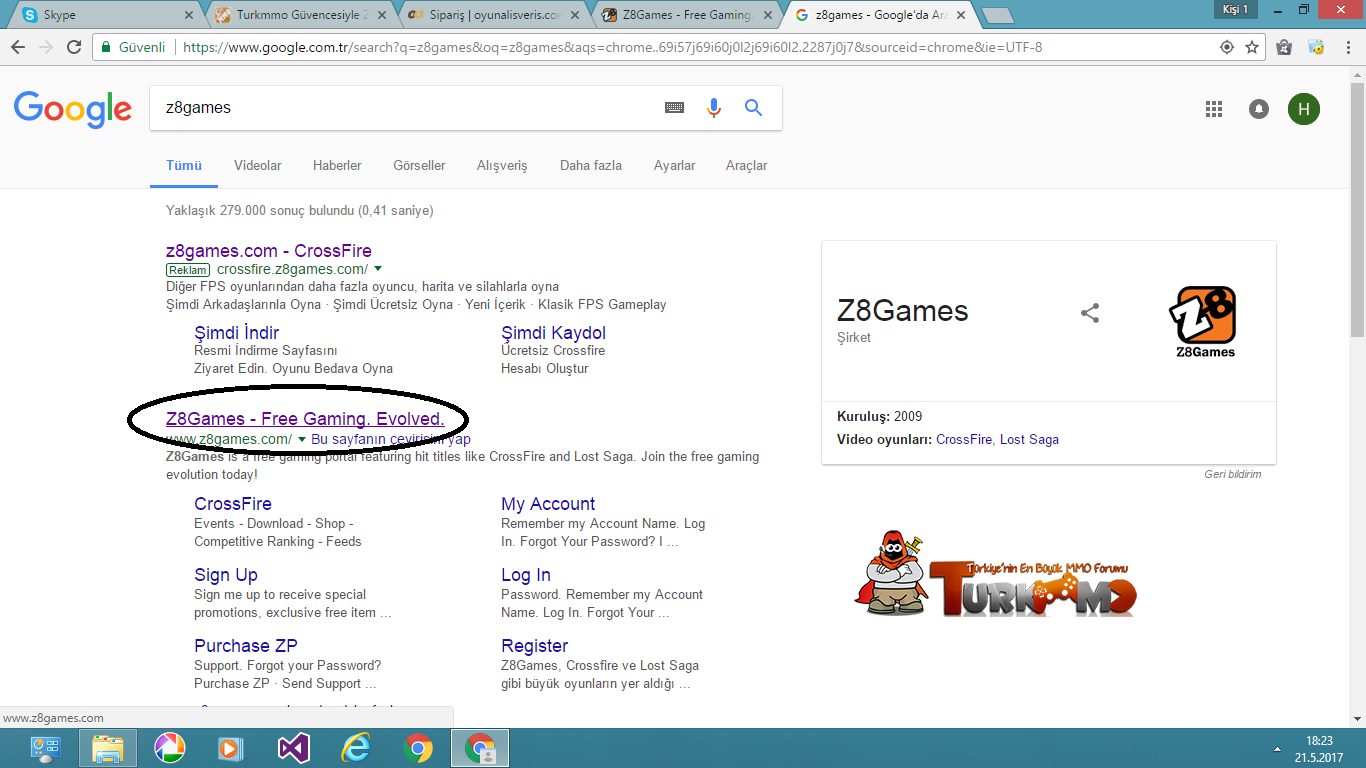Select the Görseller search filter
This screenshot has width=1366, height=768.
(x=419, y=165)
